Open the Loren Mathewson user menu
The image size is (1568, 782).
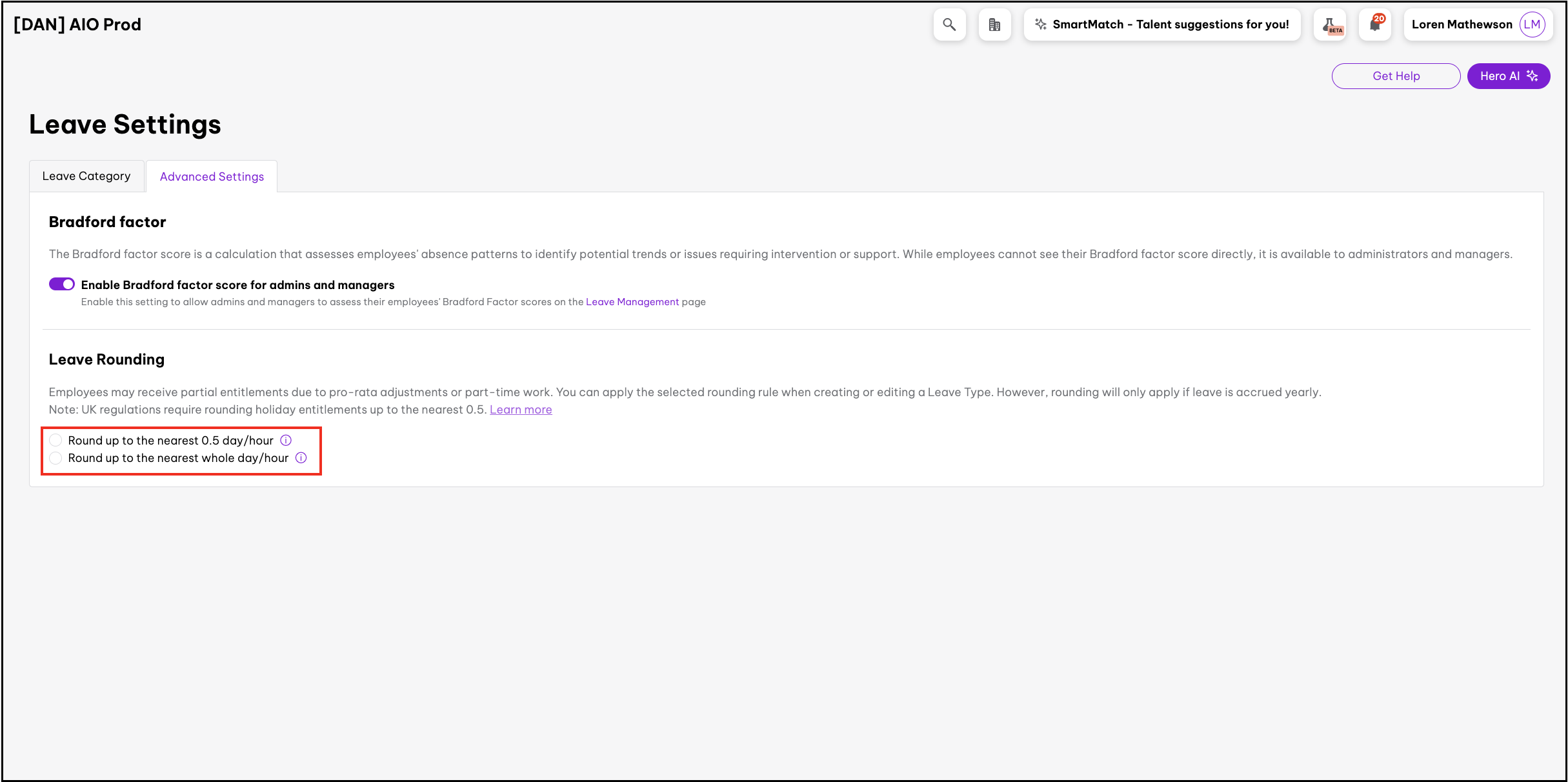[x=1462, y=25]
